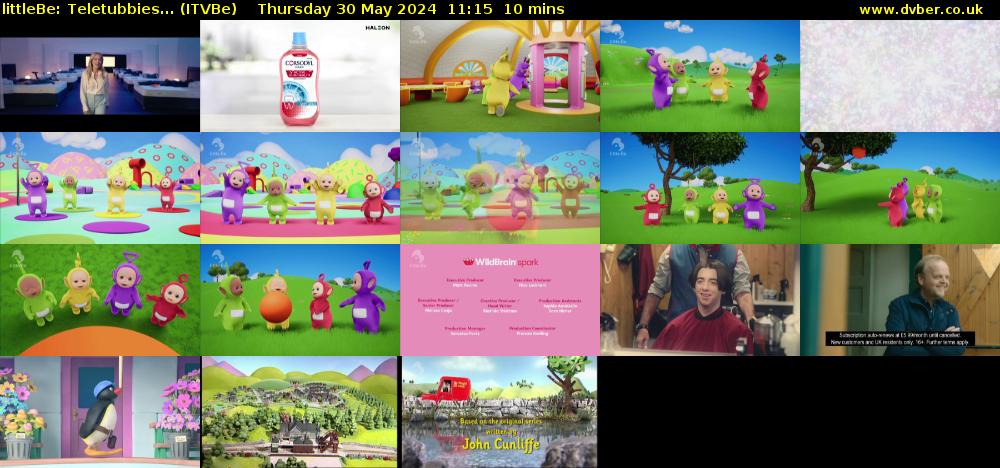
Task: Click the Thursday 30 May 2024 date text
Action: coord(347,9)
